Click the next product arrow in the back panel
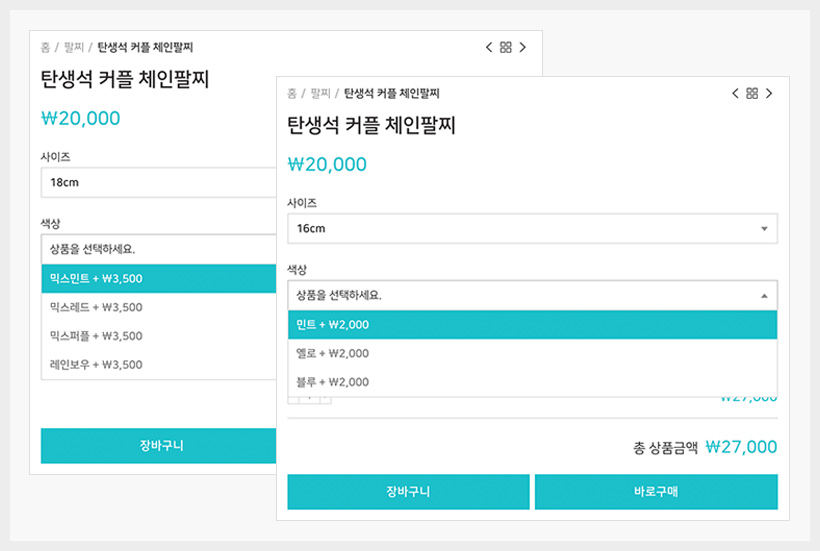Viewport: 820px width, 551px height. point(523,47)
